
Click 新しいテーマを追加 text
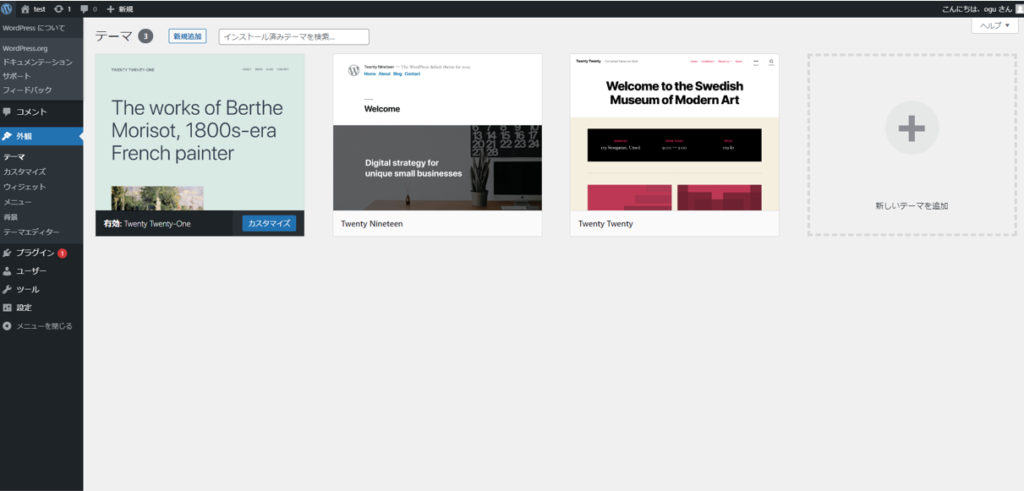(x=912, y=206)
